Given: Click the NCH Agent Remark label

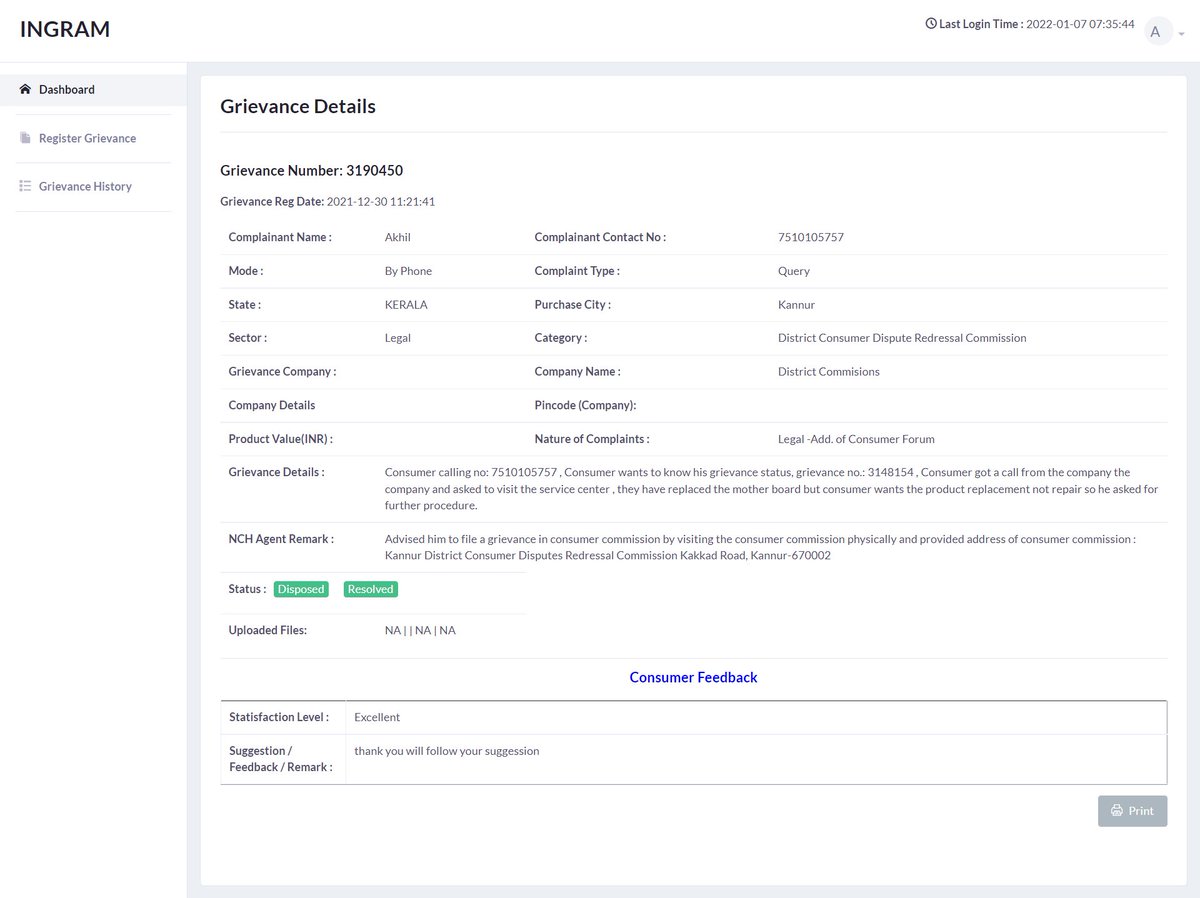Looking at the screenshot, I should (281, 539).
